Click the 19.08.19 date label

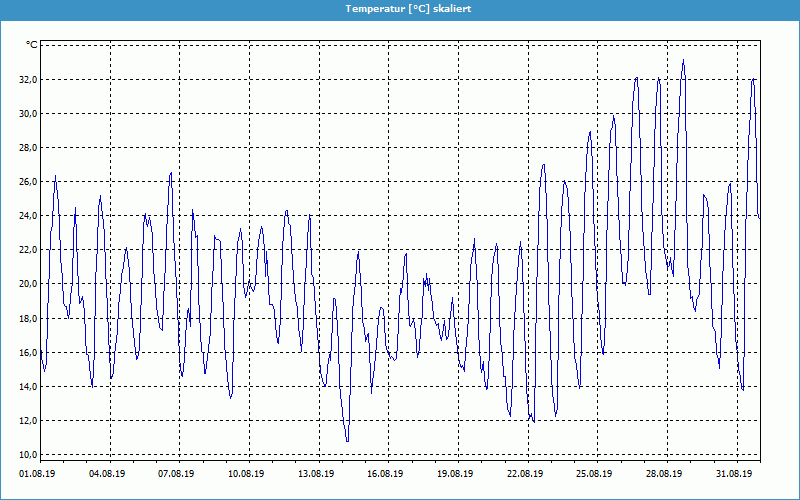(455, 475)
